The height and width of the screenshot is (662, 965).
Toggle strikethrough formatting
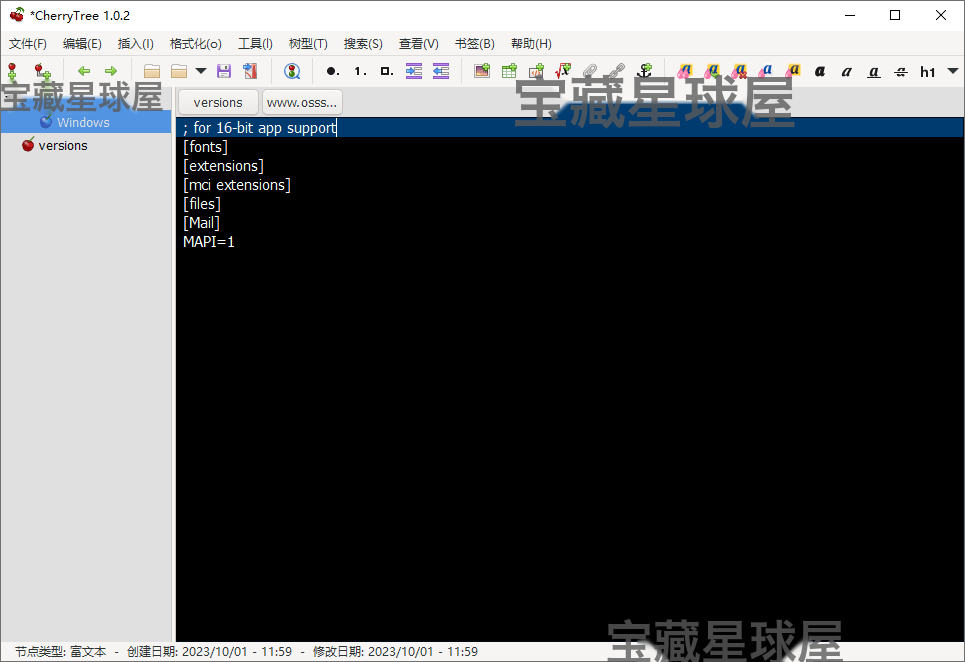(901, 72)
